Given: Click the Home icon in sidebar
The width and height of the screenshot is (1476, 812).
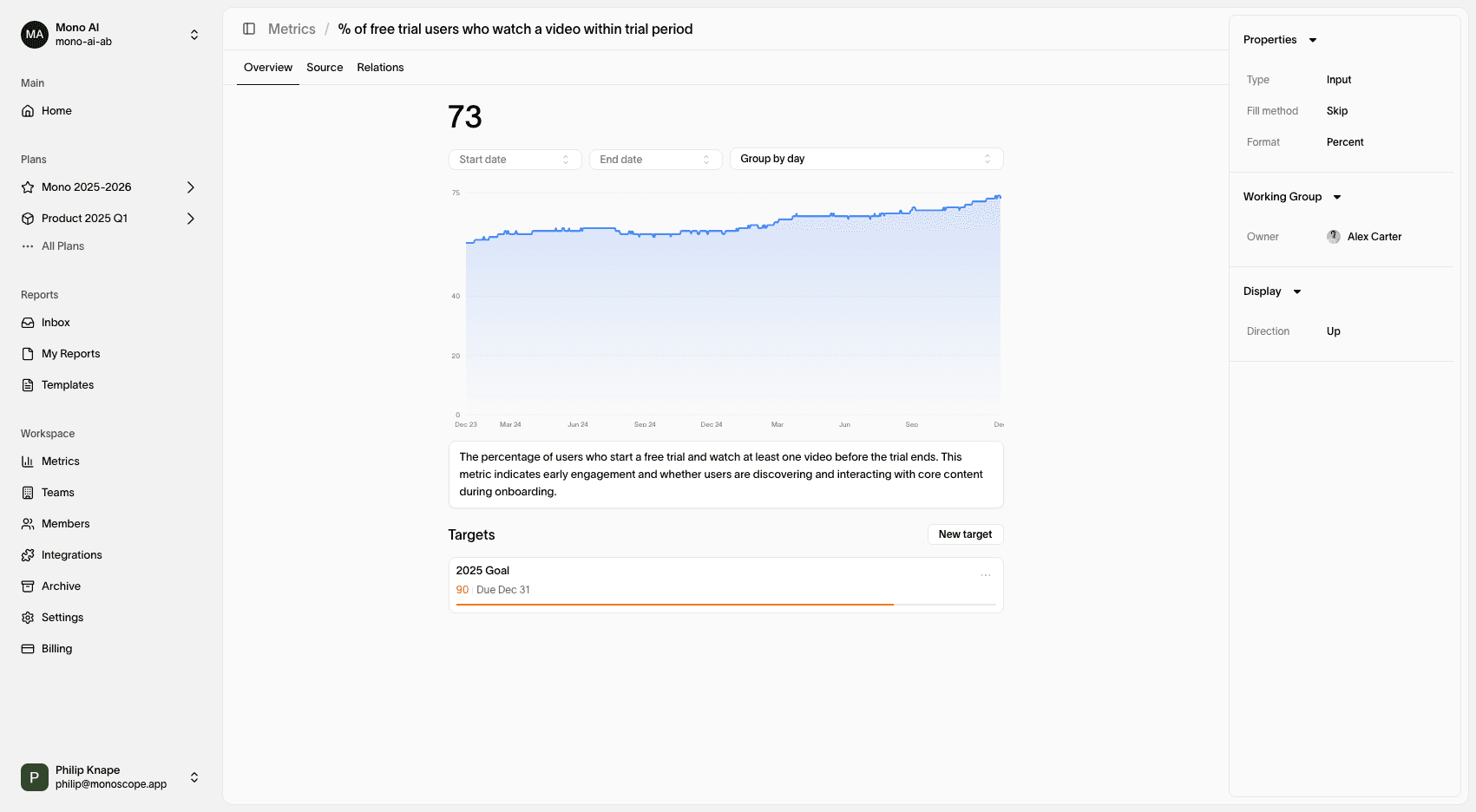Looking at the screenshot, I should (x=28, y=111).
